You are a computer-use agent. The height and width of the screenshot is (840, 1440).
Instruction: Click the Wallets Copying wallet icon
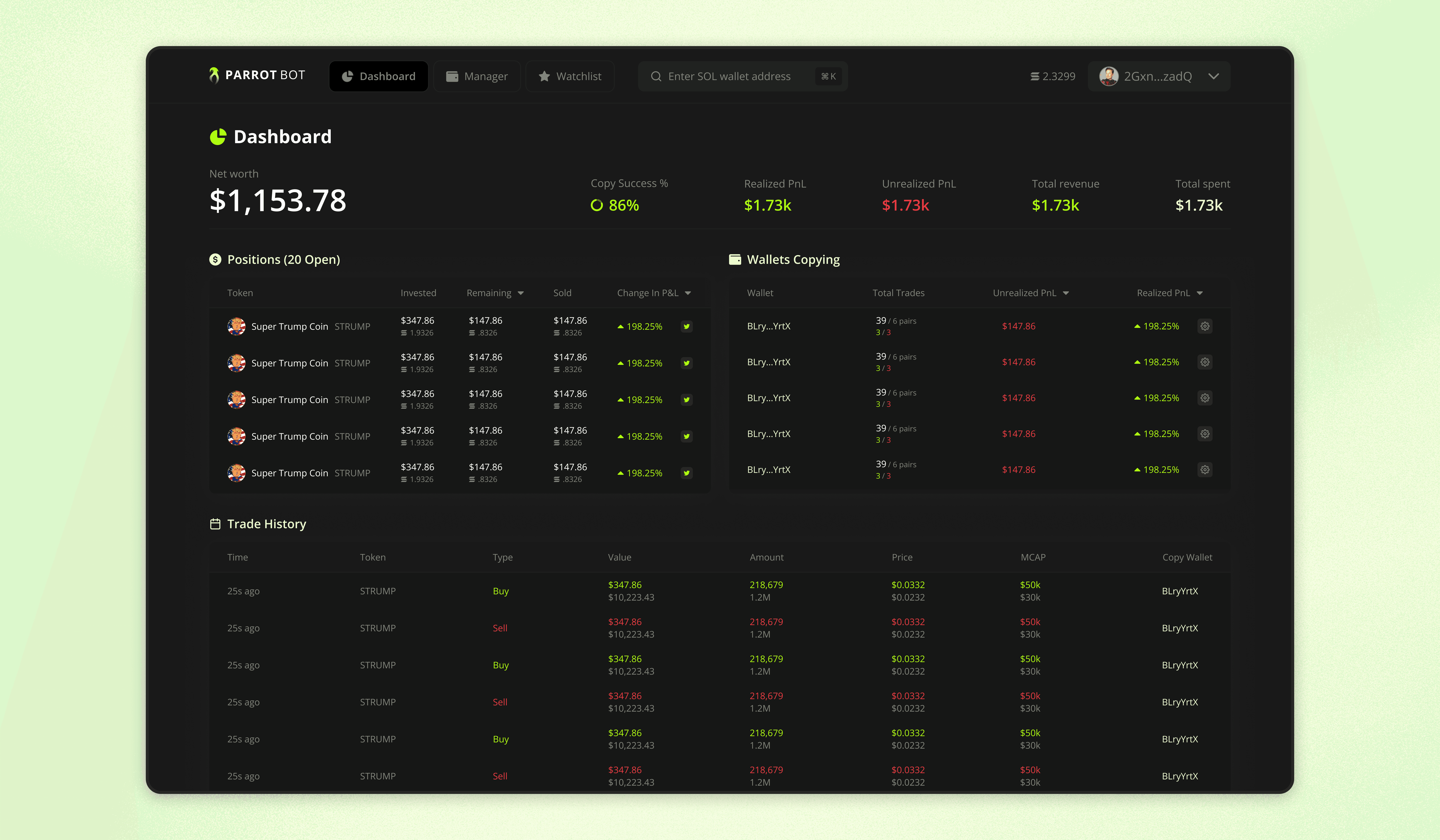point(735,259)
